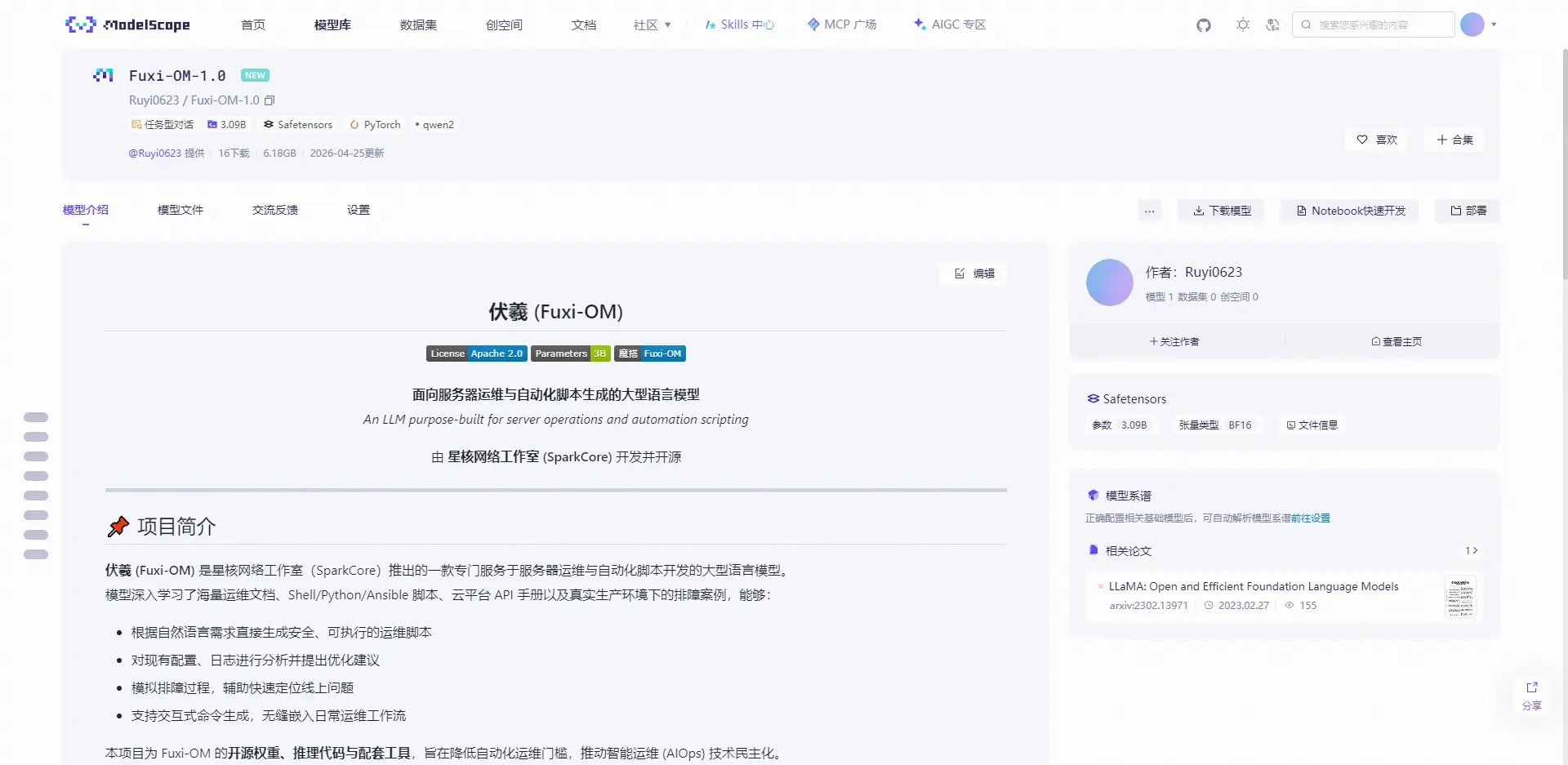Image resolution: width=1568 pixels, height=765 pixels.
Task: Click the NEW badge beside model name
Action: [255, 75]
